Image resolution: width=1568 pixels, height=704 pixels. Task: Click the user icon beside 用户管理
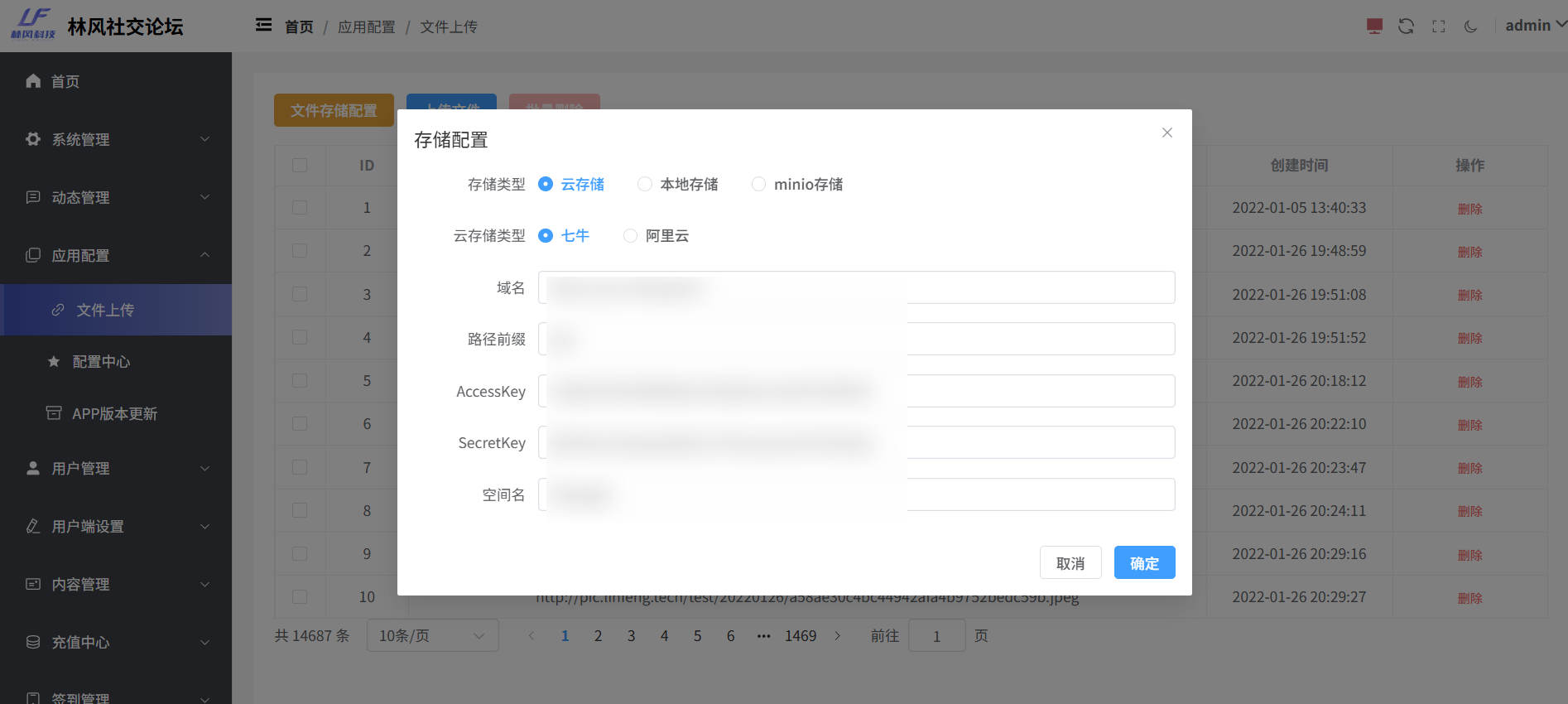[33, 468]
